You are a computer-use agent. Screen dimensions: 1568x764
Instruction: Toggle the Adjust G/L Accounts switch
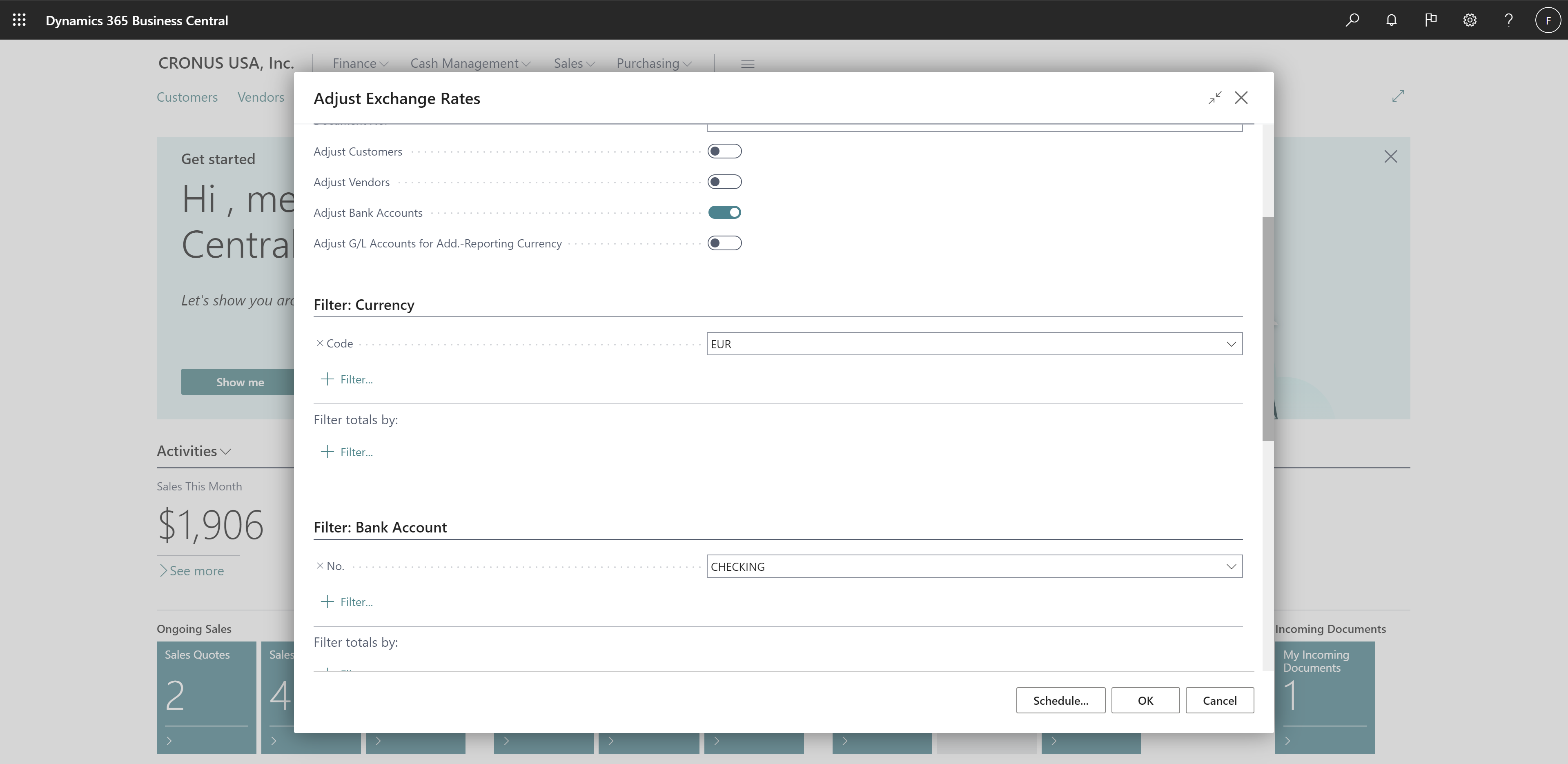coord(725,243)
